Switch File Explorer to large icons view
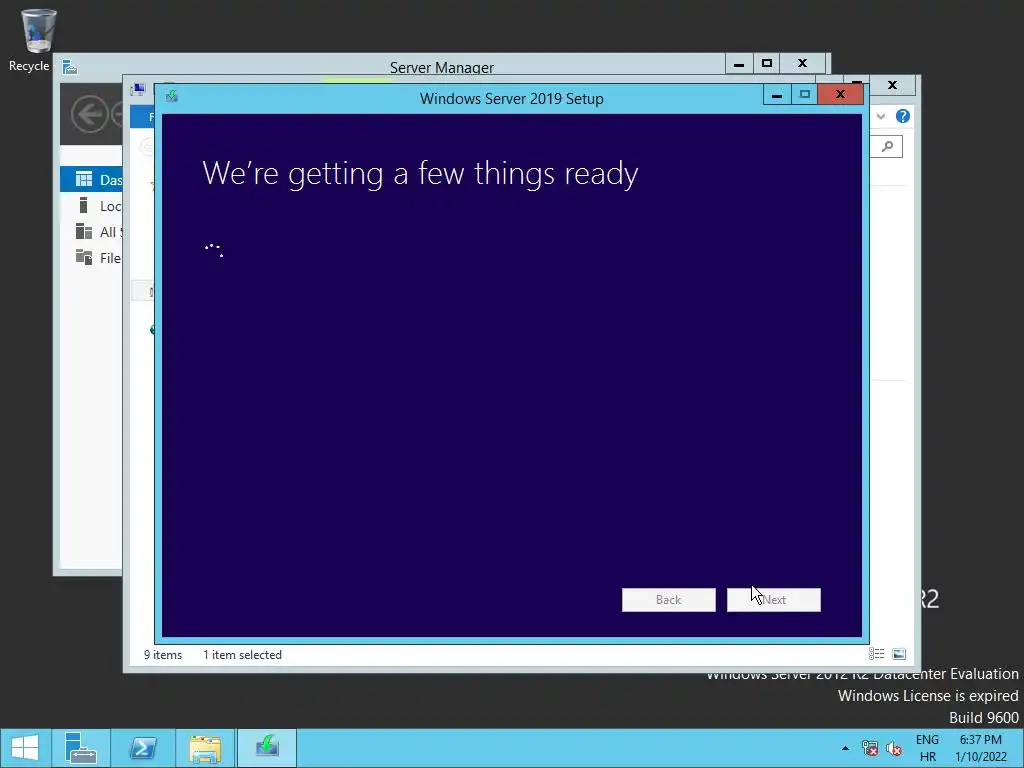This screenshot has height=768, width=1024. [x=899, y=654]
